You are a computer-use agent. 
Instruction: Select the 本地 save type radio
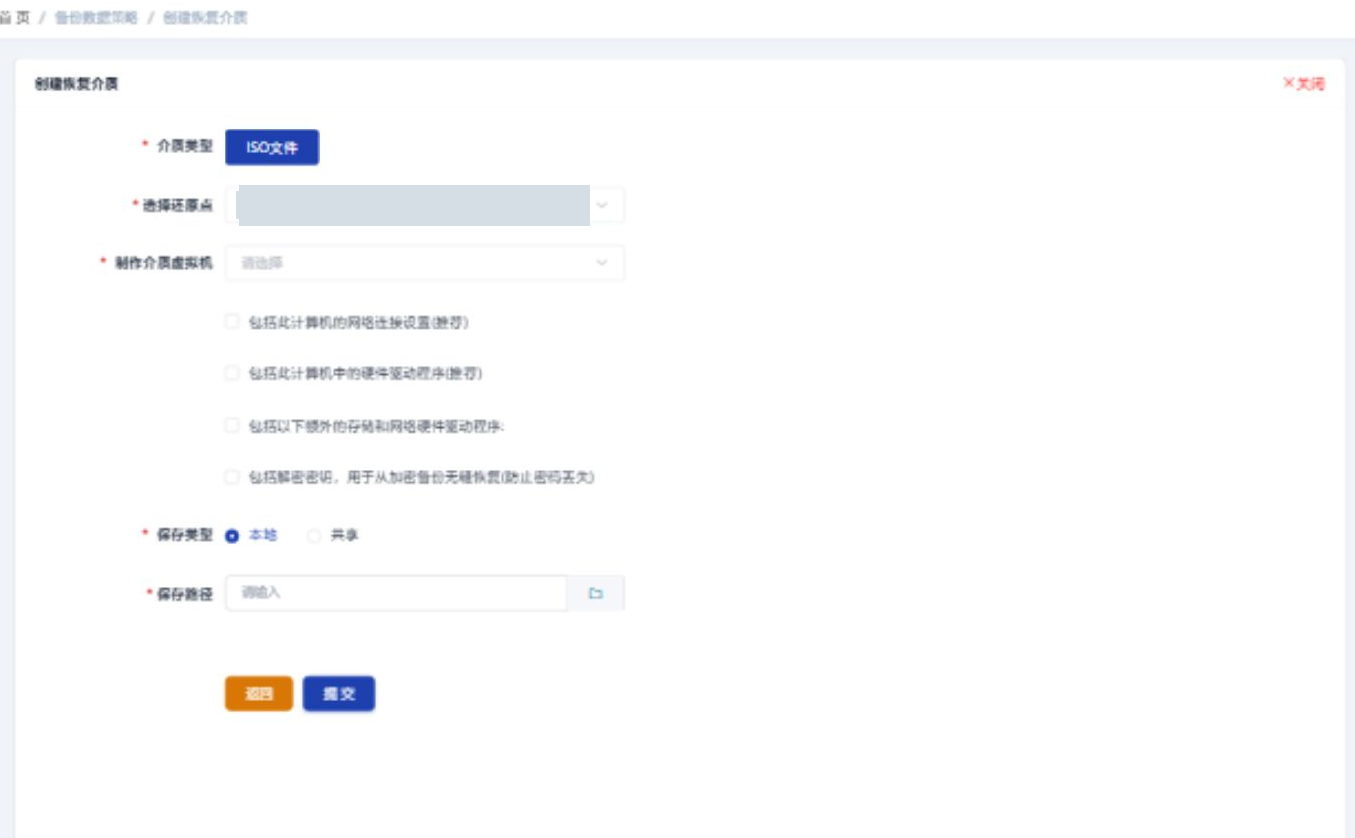(x=232, y=536)
